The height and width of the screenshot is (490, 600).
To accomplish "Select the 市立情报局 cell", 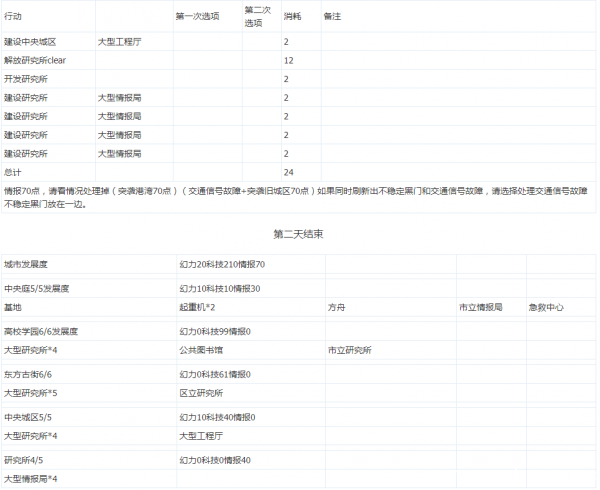I will (480, 307).
